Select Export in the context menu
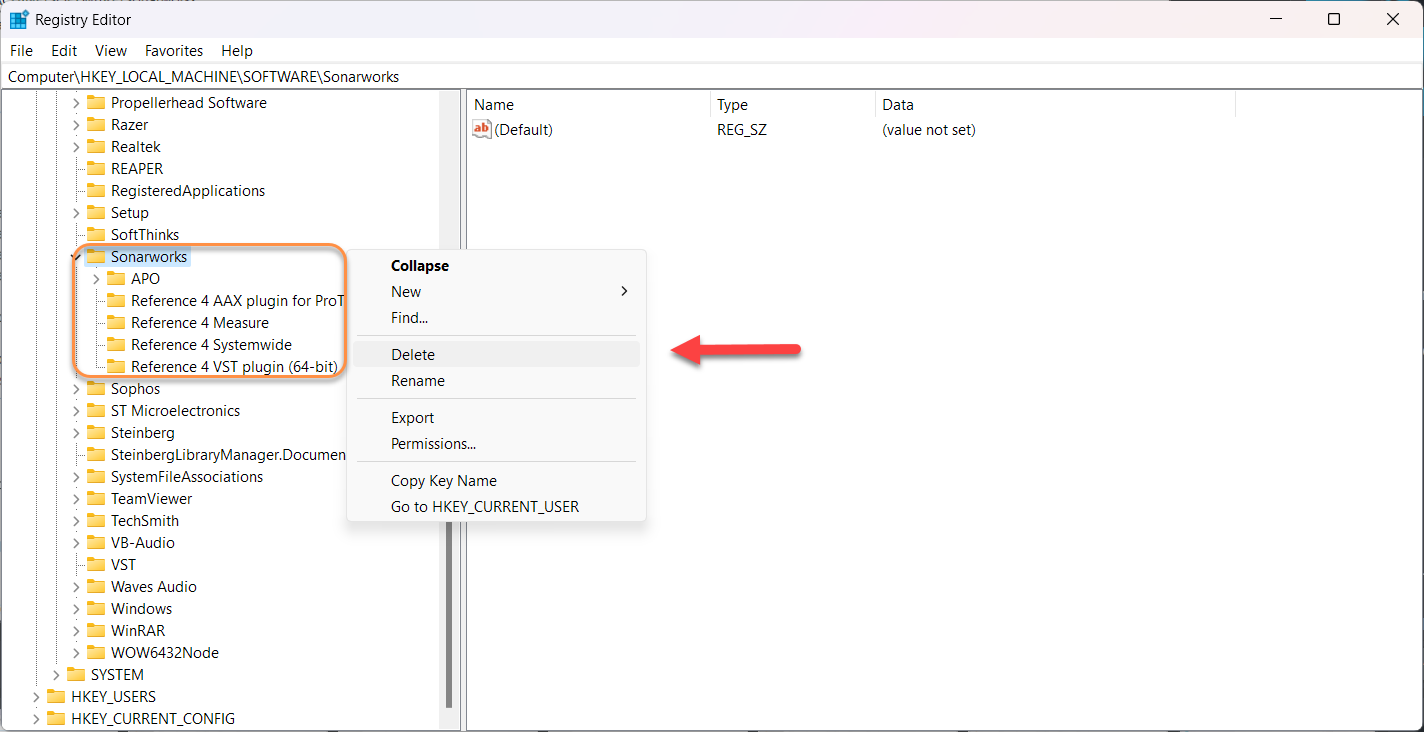Image resolution: width=1424 pixels, height=732 pixels. (496, 418)
